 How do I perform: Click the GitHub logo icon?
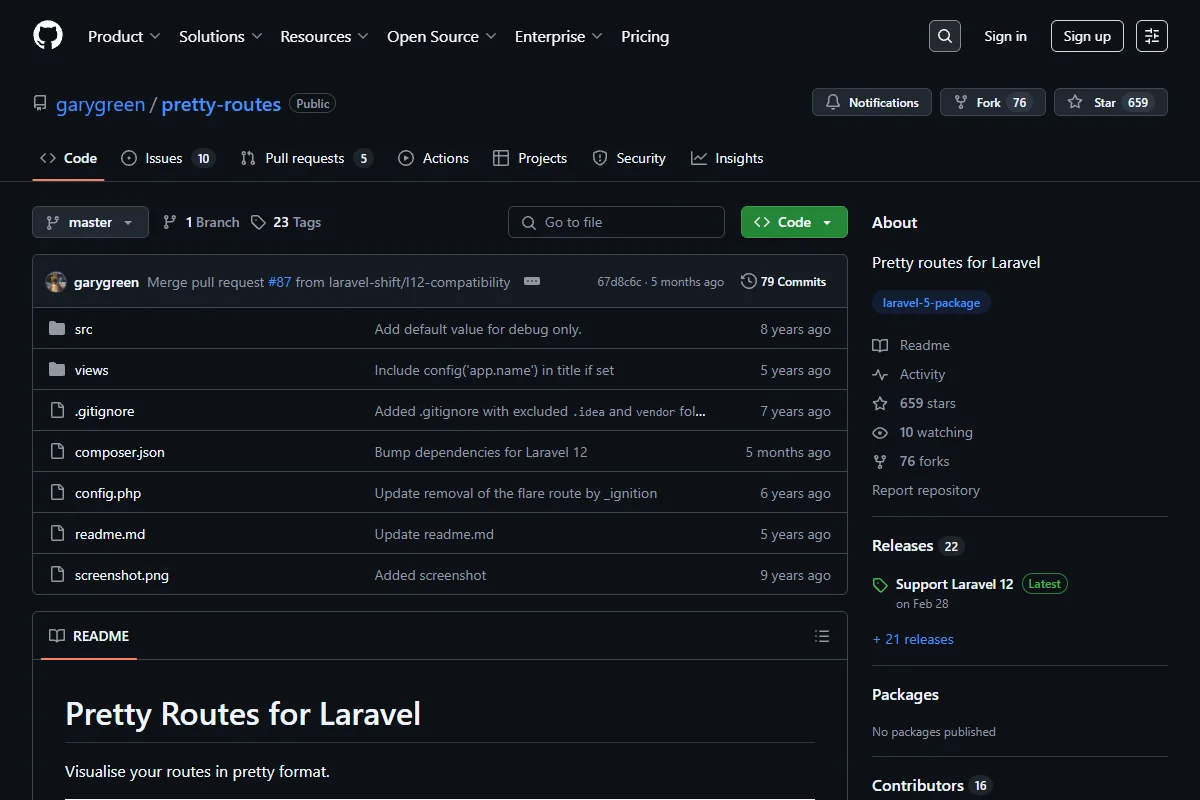click(48, 36)
